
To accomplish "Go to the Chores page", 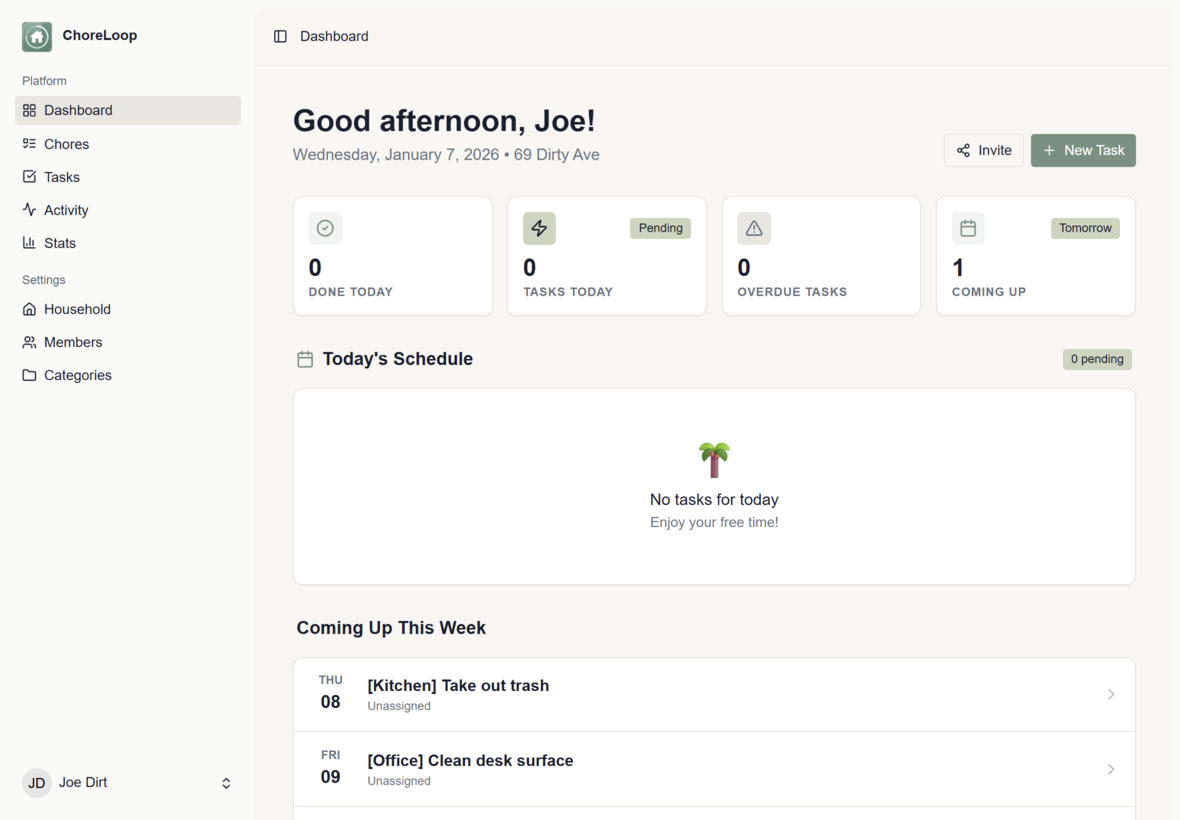I will click(128, 144).
